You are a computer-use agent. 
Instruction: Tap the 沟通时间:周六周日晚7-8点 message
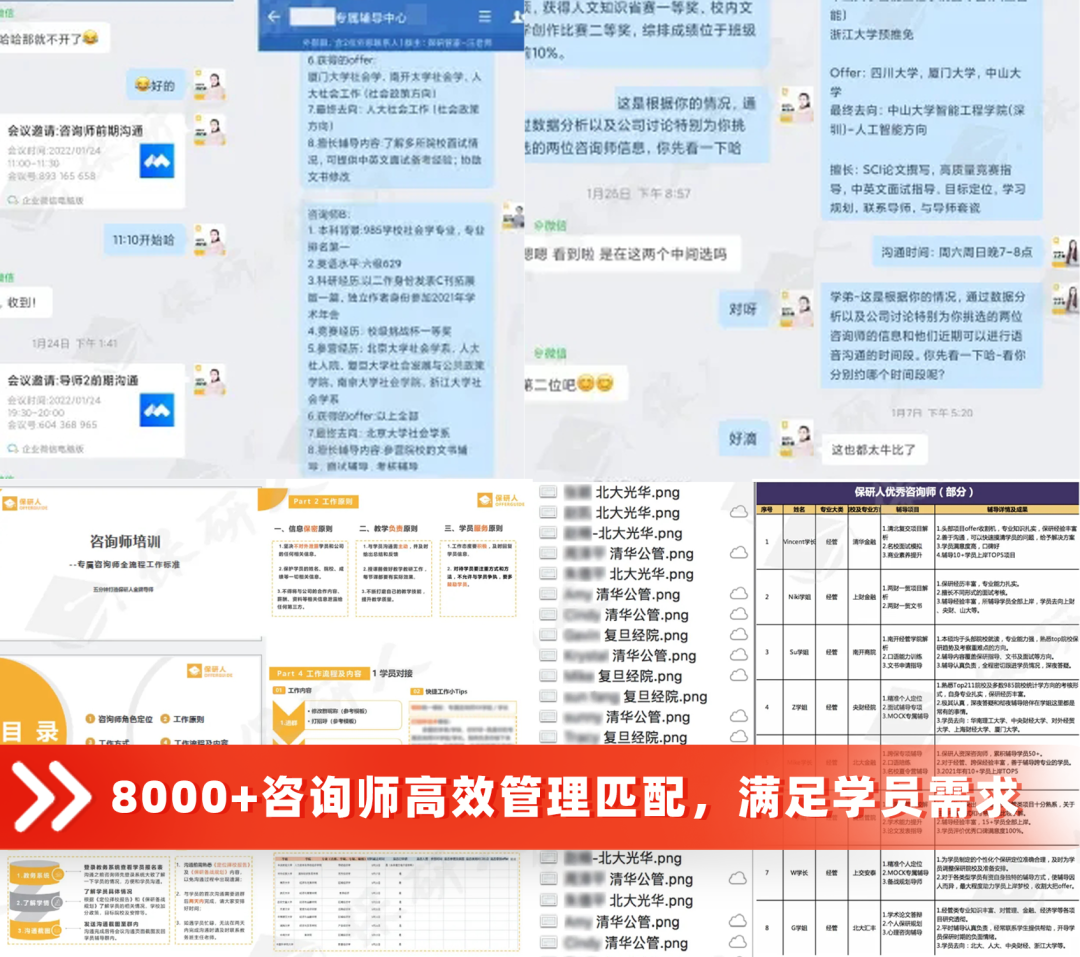(957, 252)
